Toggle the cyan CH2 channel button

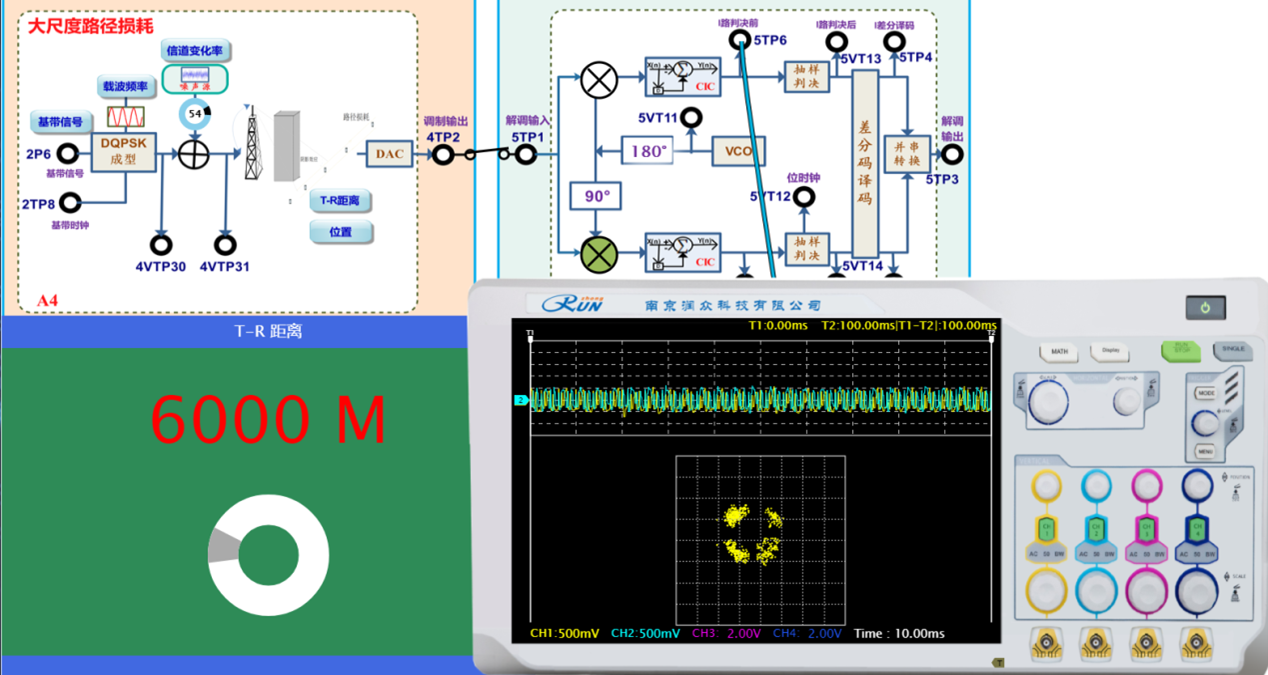point(1096,527)
